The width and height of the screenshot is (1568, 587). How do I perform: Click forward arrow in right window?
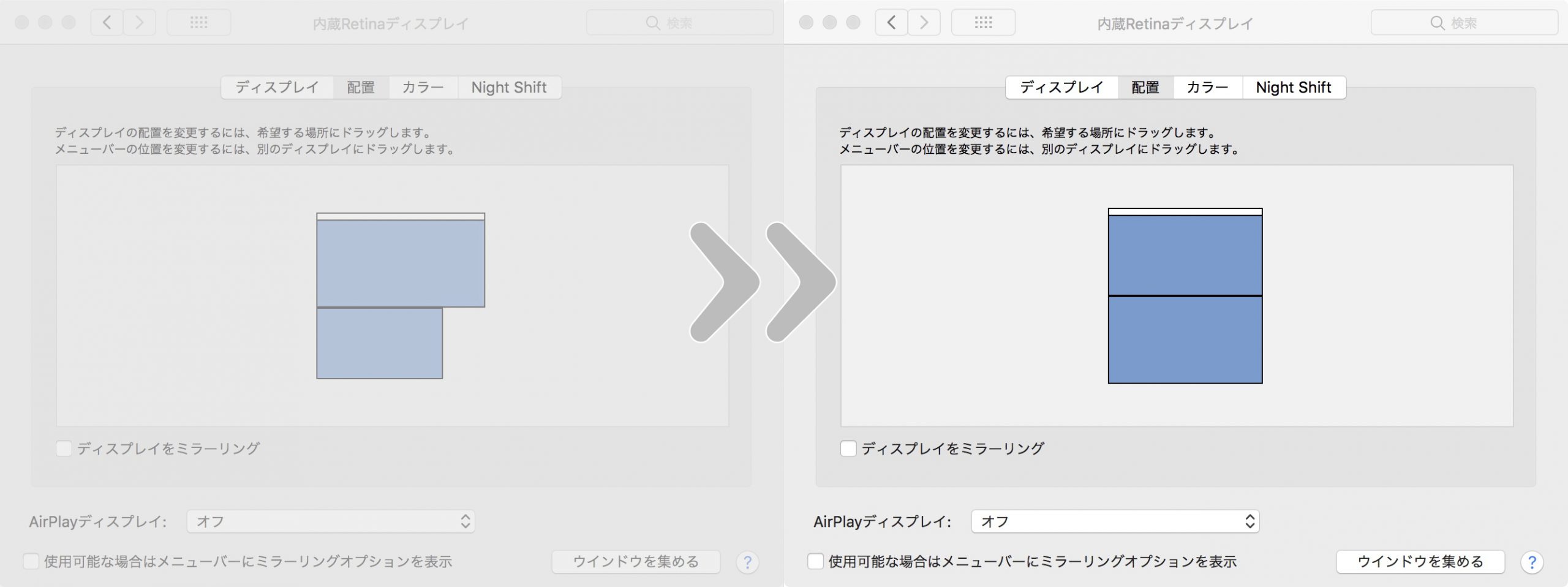924,23
